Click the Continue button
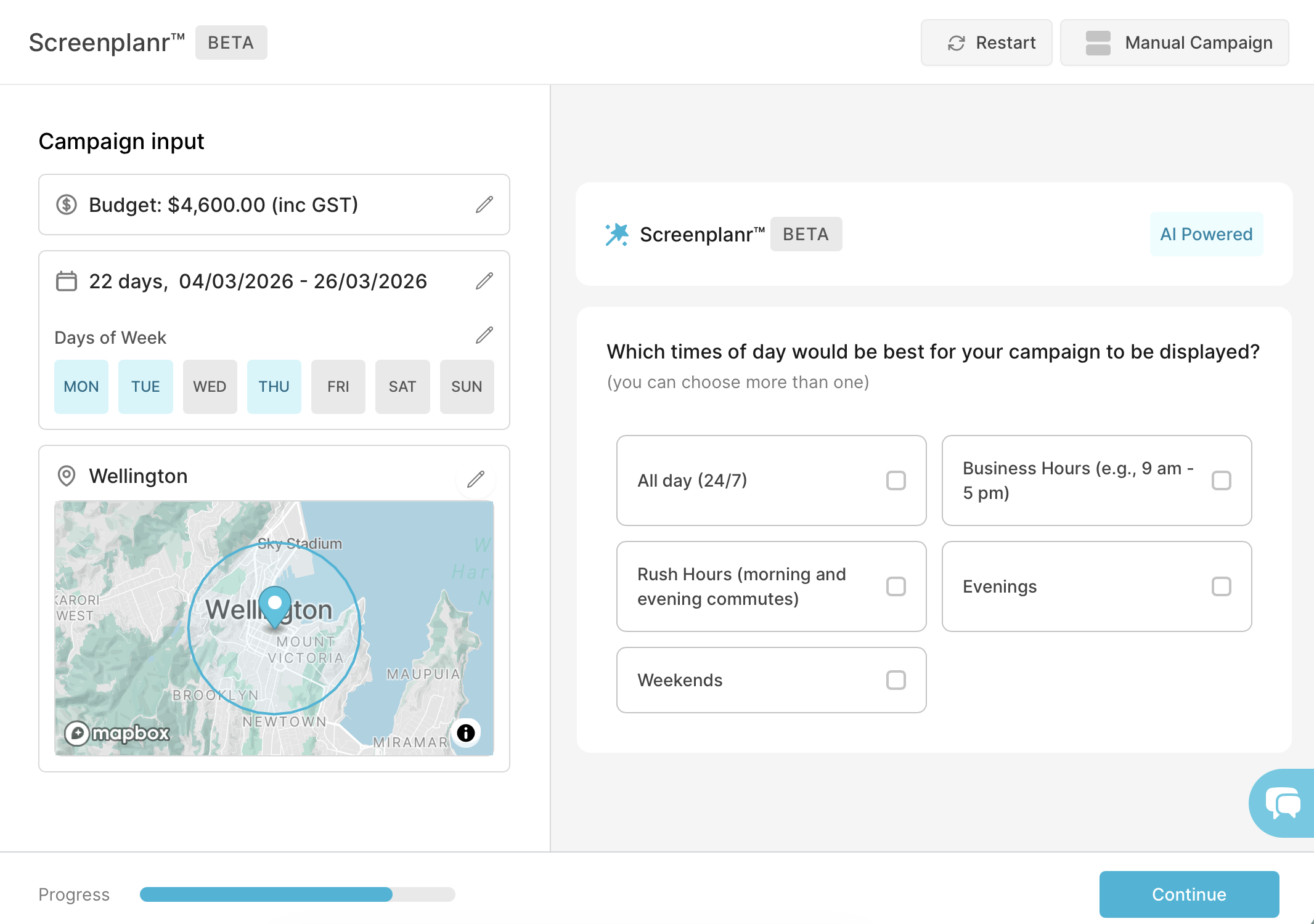The height and width of the screenshot is (924, 1314). tap(1190, 894)
